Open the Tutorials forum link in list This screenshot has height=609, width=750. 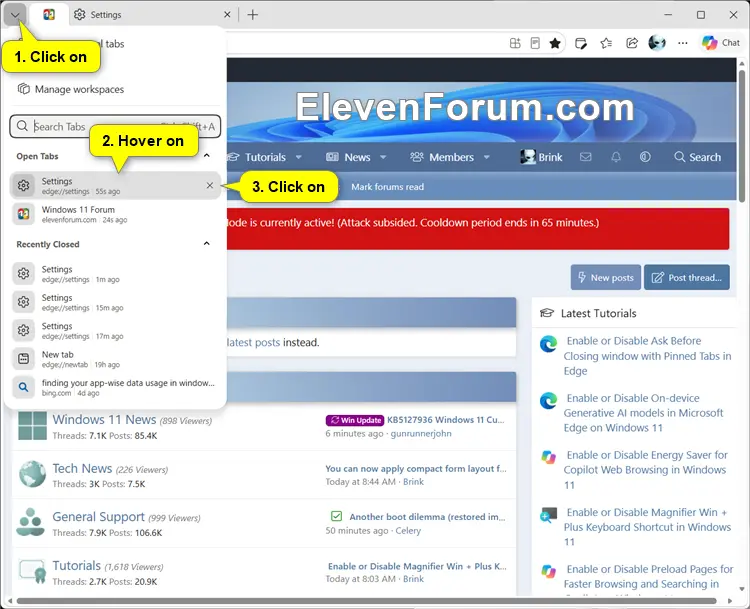[x=77, y=565]
